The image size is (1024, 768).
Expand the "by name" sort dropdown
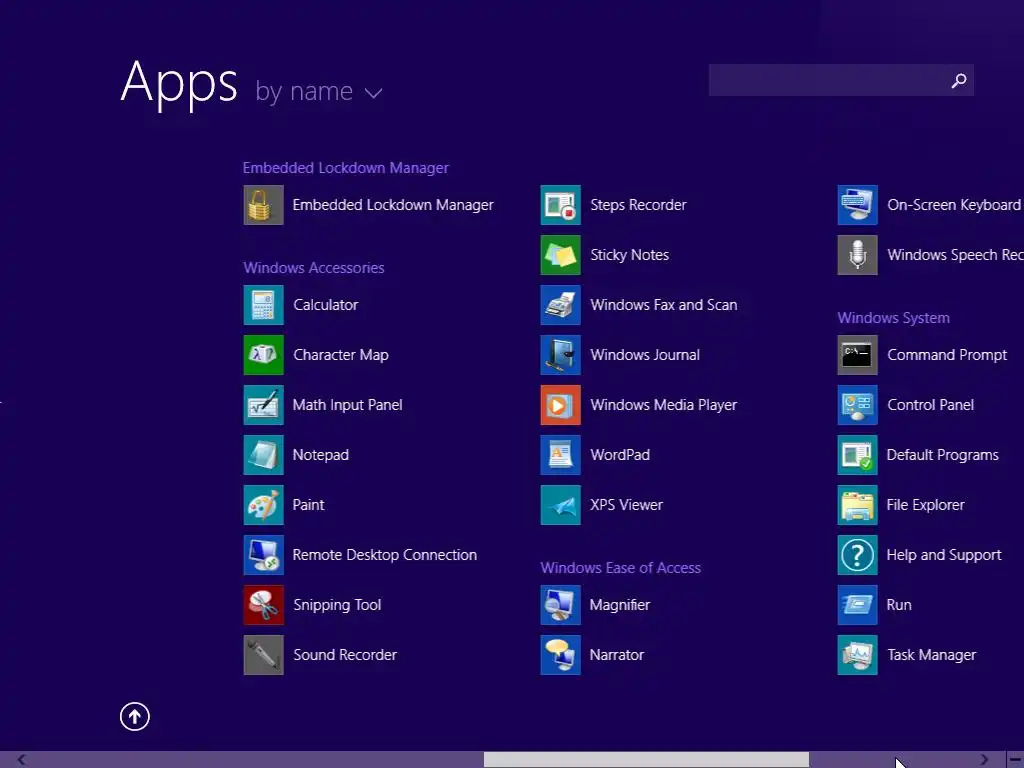tap(319, 91)
